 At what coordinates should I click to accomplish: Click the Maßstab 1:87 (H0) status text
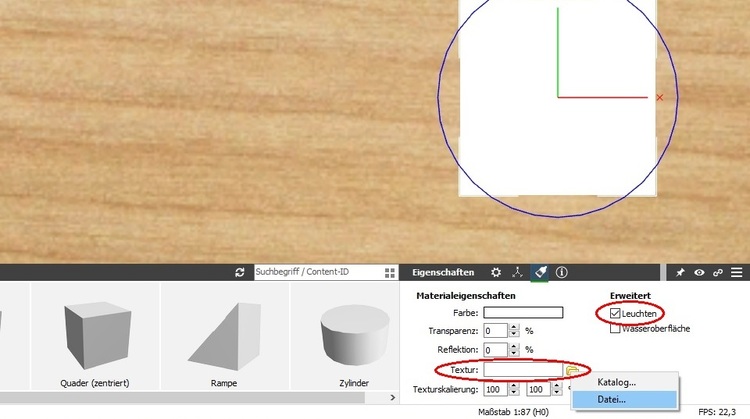click(513, 412)
